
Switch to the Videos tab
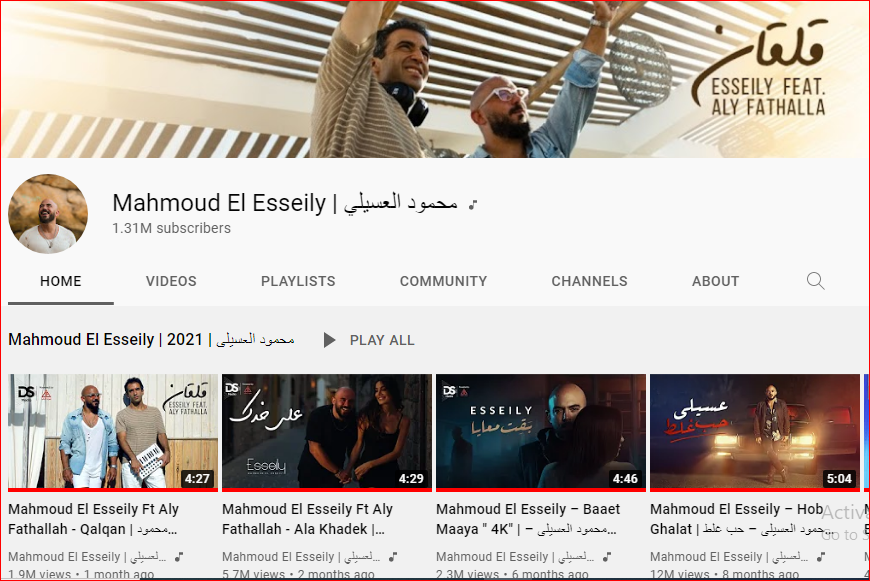point(171,281)
